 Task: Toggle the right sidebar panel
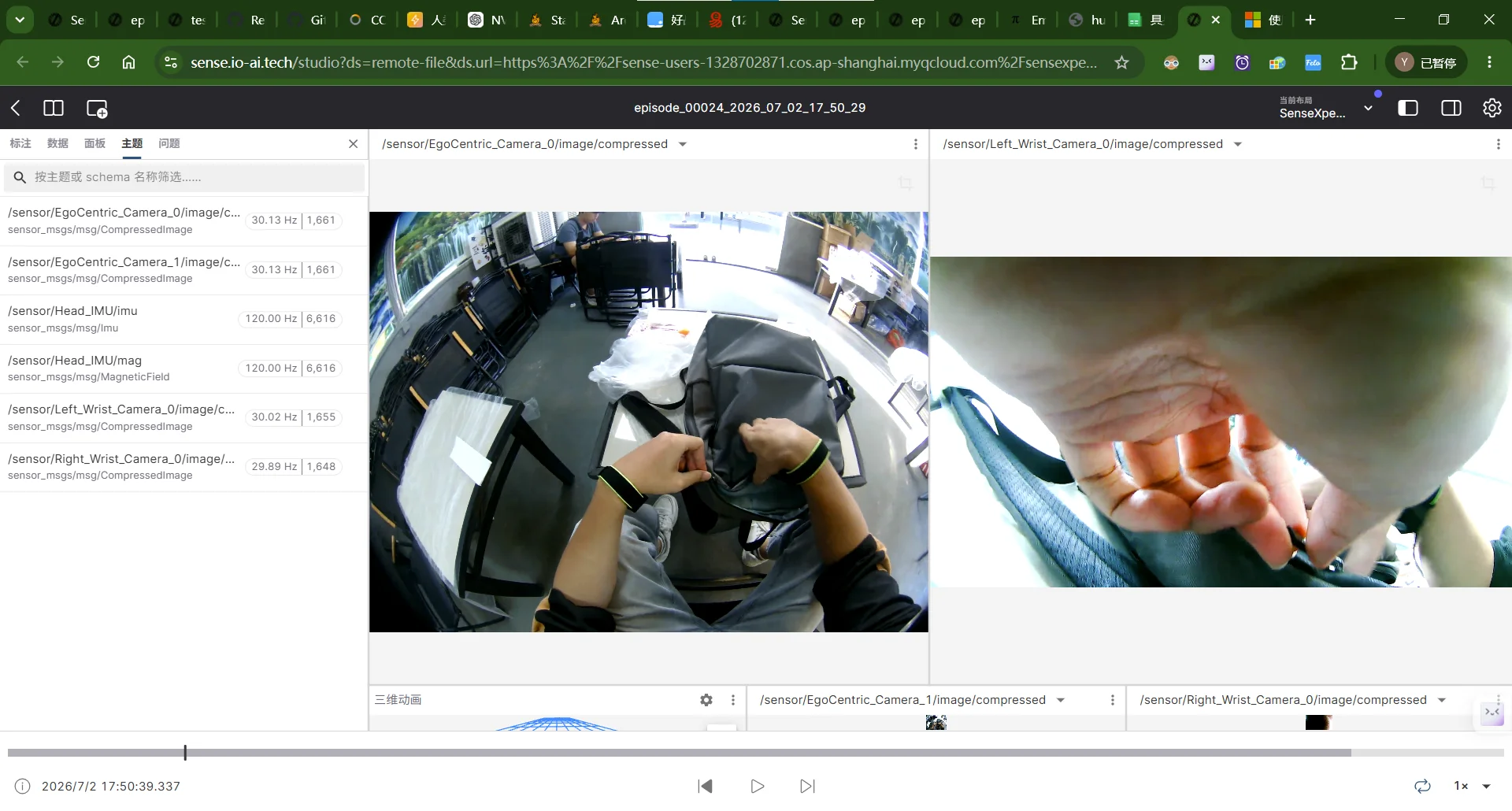tap(1451, 108)
